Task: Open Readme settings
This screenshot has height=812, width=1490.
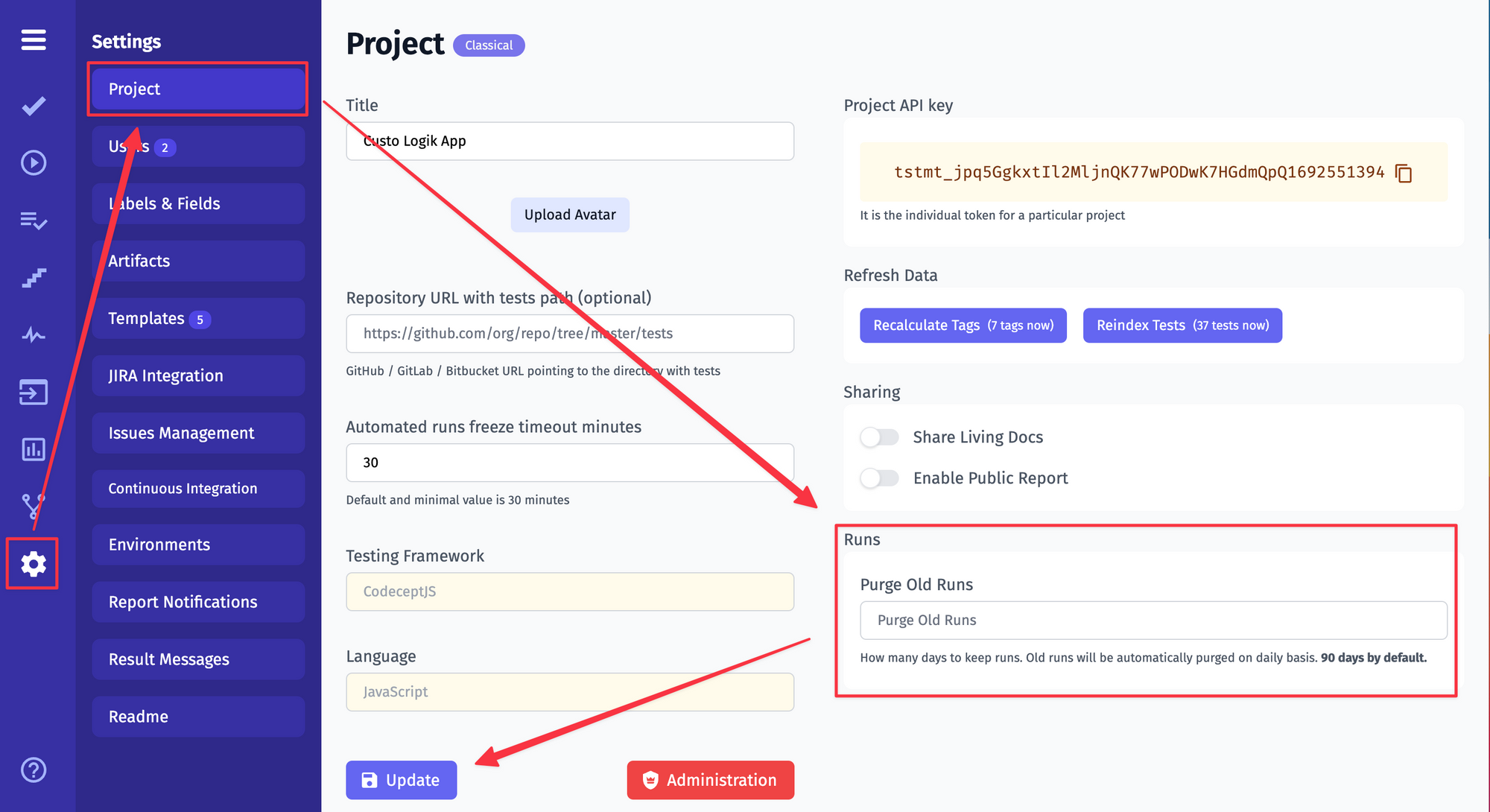Action: click(x=198, y=717)
